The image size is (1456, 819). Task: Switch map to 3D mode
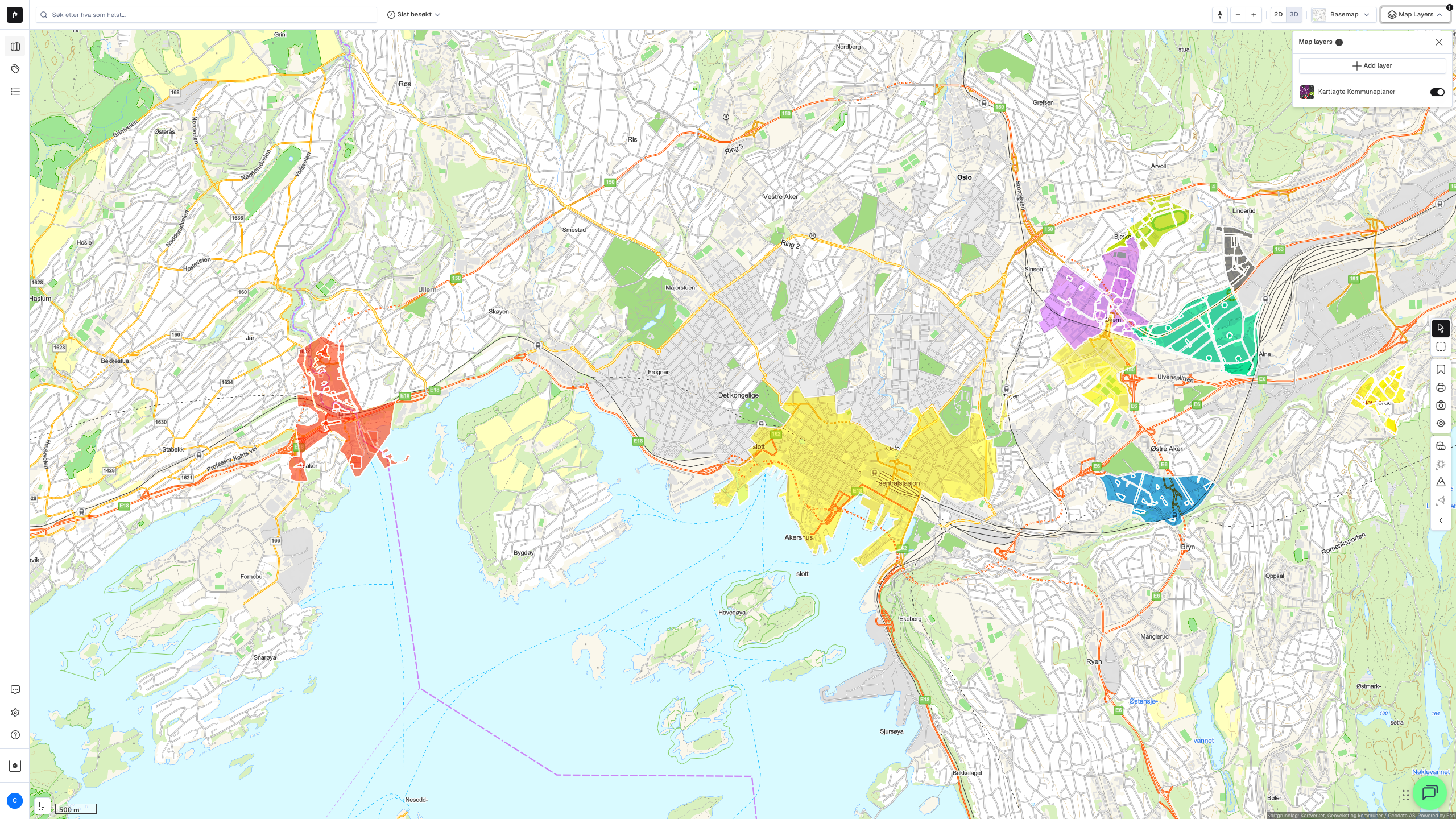coord(1294,15)
